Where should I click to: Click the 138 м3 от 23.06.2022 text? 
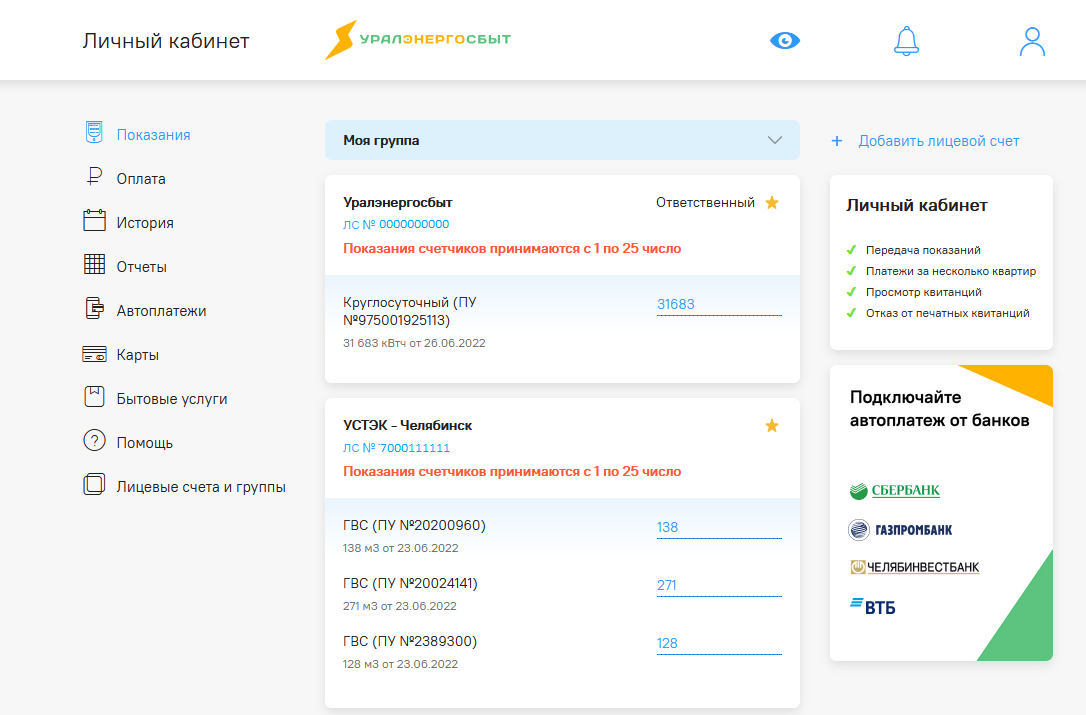pos(400,548)
